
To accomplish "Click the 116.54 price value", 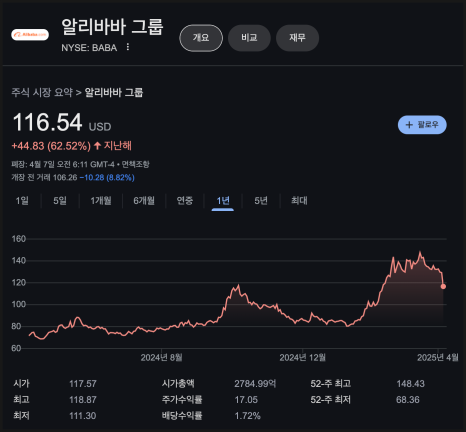I will pyautogui.click(x=47, y=122).
